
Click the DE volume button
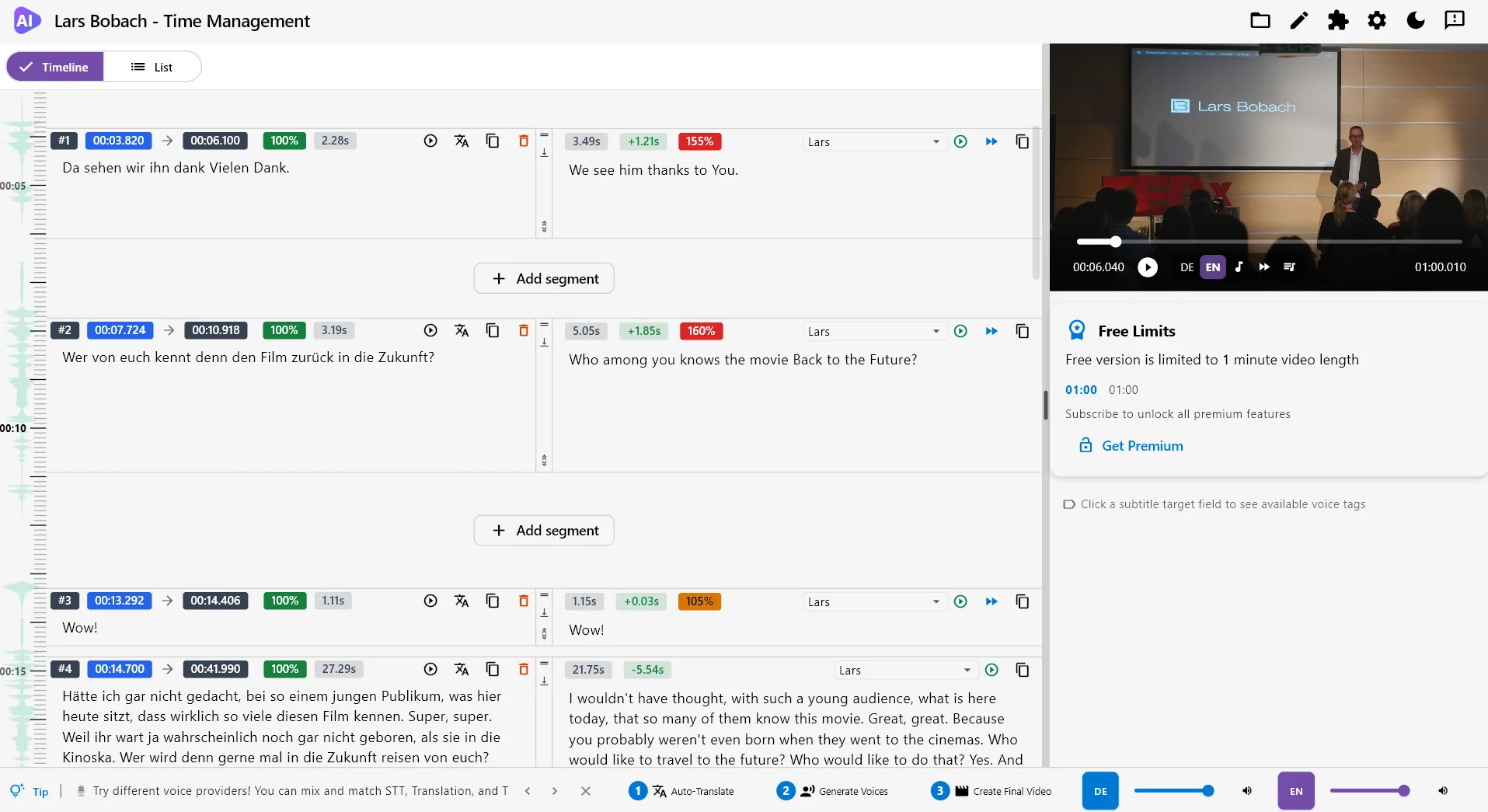click(x=1100, y=791)
